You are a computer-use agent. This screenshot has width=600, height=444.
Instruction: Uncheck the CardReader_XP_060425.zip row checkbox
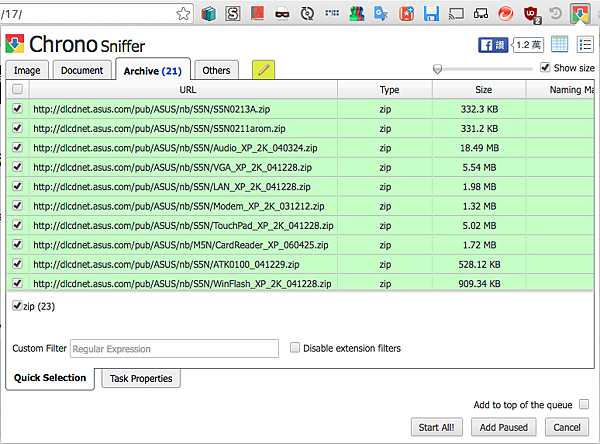coord(17,245)
